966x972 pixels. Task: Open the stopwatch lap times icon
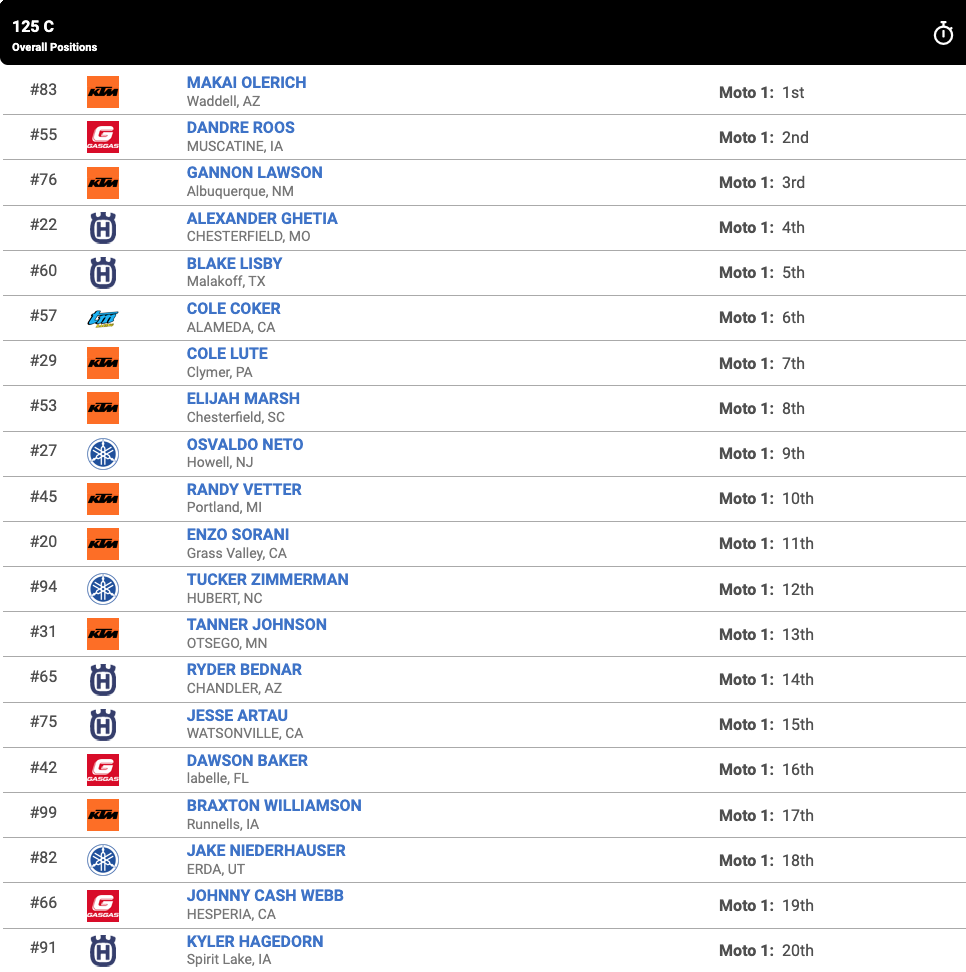pos(942,32)
